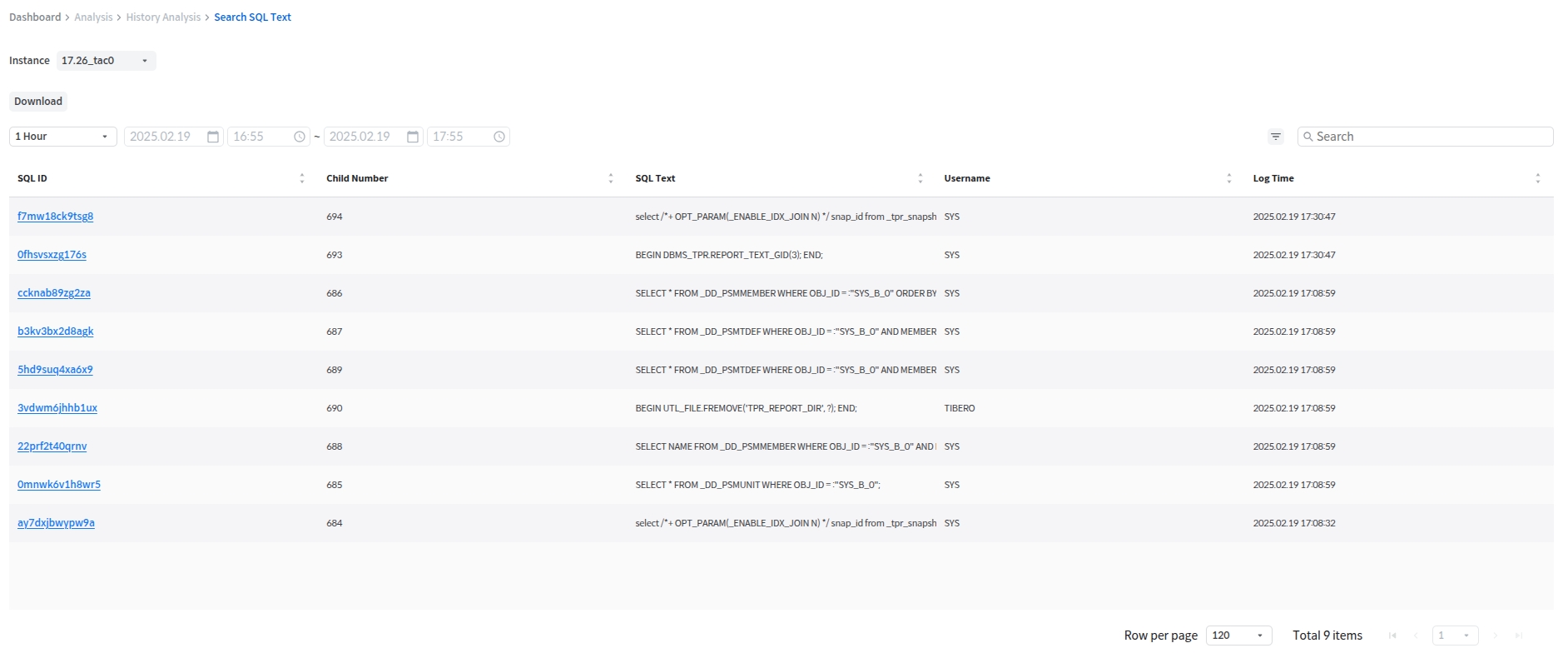Sort table by SQL ID column icon
Screen dimensions: 1568x653
tap(302, 178)
